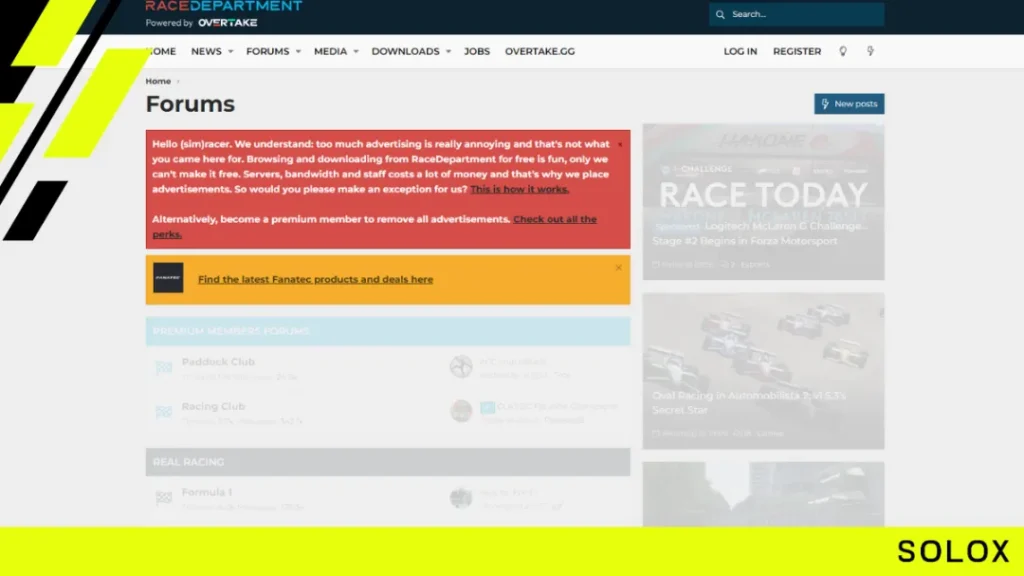Click LOG IN
The image size is (1024, 576).
(x=741, y=51)
